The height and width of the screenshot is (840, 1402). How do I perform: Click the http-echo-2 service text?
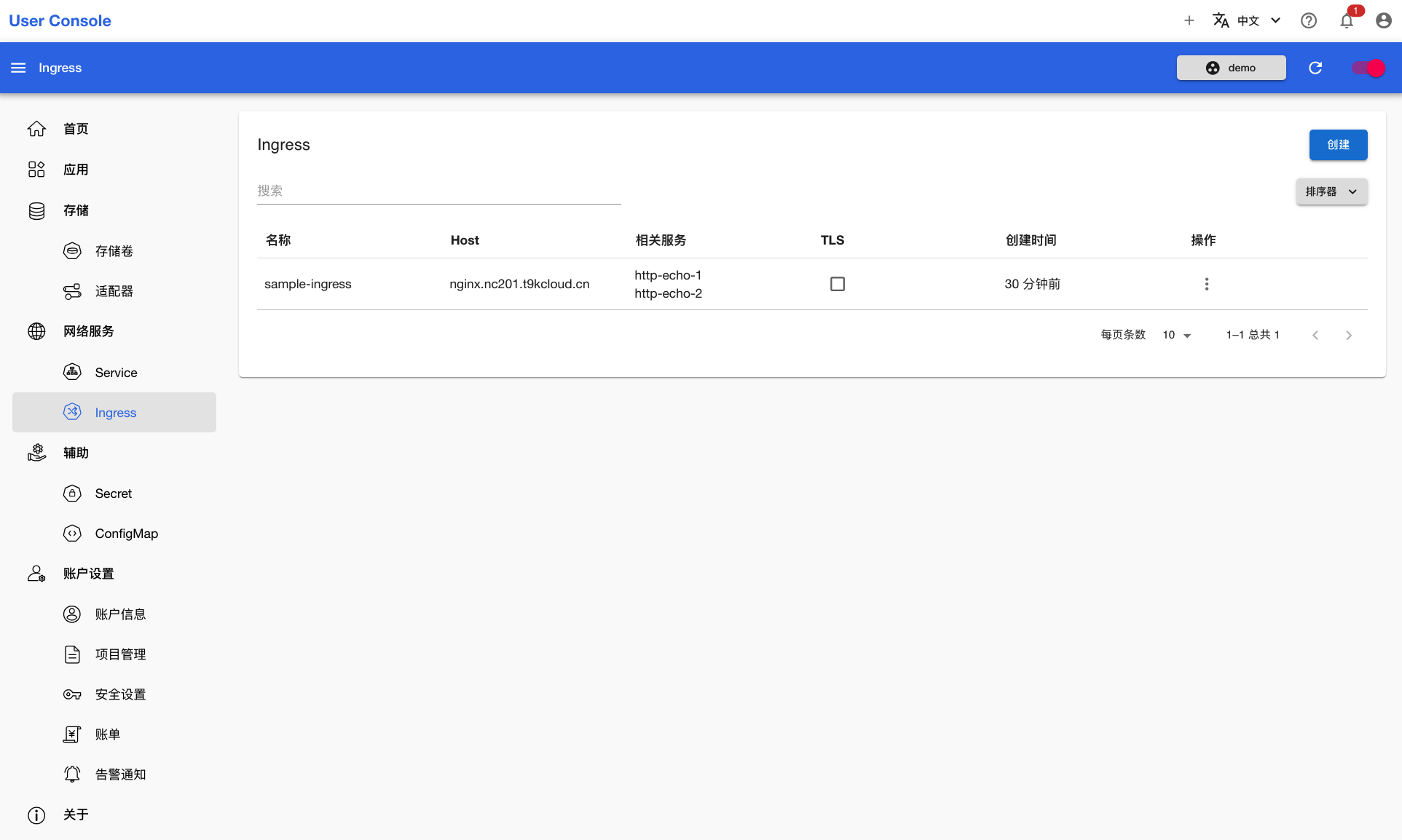668,293
